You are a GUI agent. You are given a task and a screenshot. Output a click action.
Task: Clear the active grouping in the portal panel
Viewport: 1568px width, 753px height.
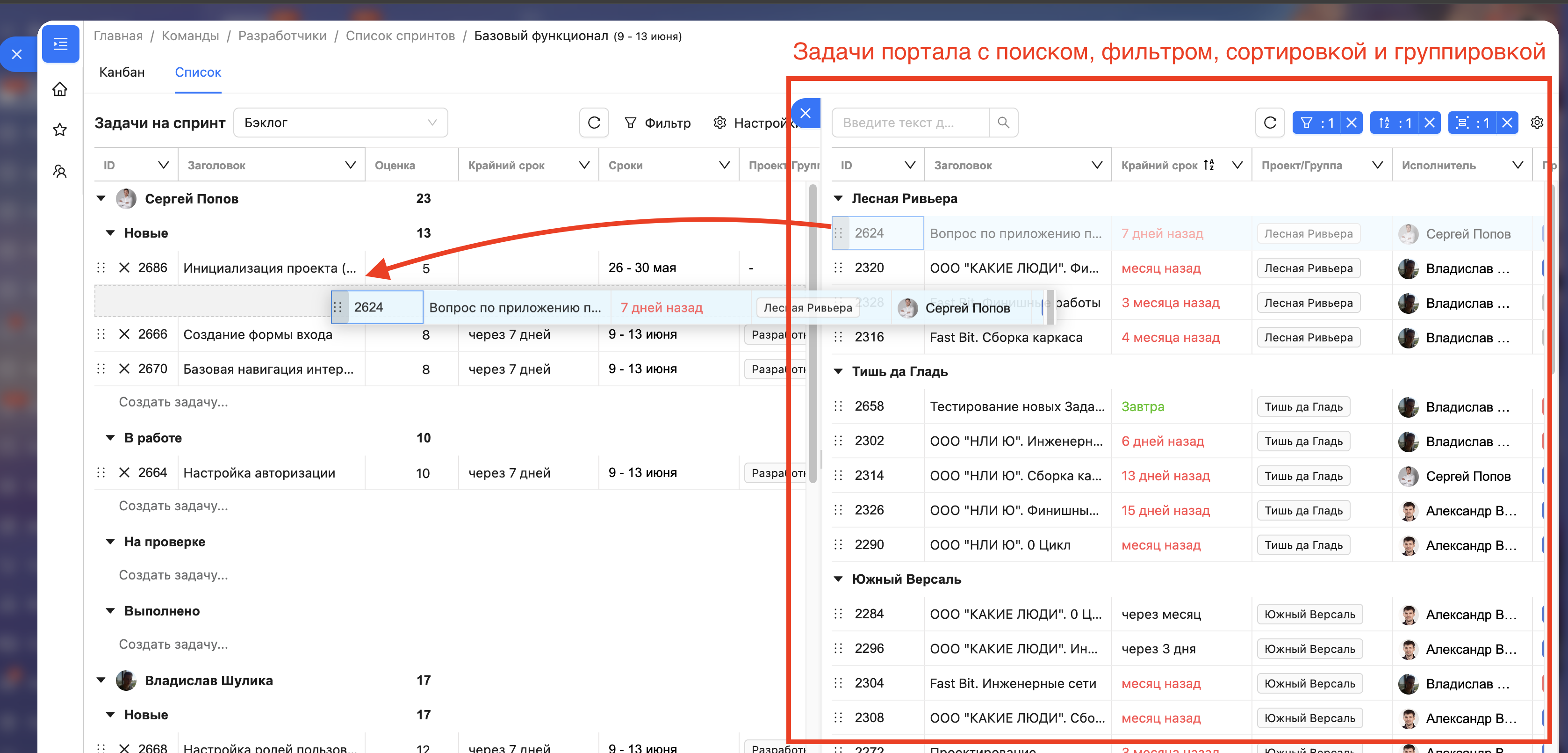(x=1507, y=123)
